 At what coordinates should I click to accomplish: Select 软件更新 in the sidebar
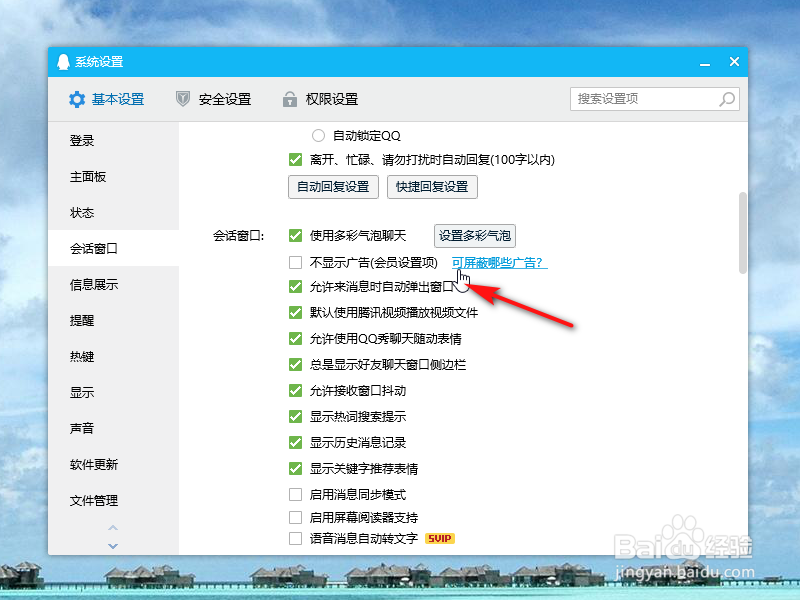[x=114, y=464]
